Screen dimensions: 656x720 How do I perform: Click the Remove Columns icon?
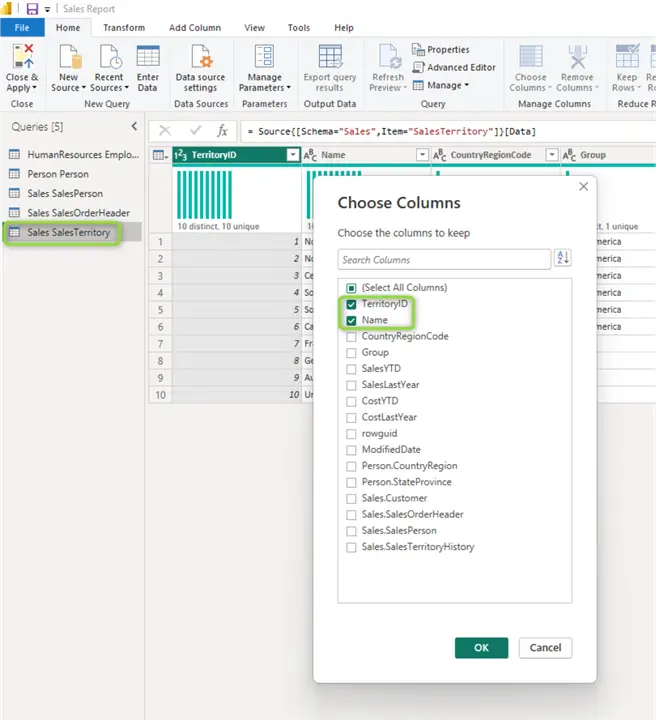(578, 56)
